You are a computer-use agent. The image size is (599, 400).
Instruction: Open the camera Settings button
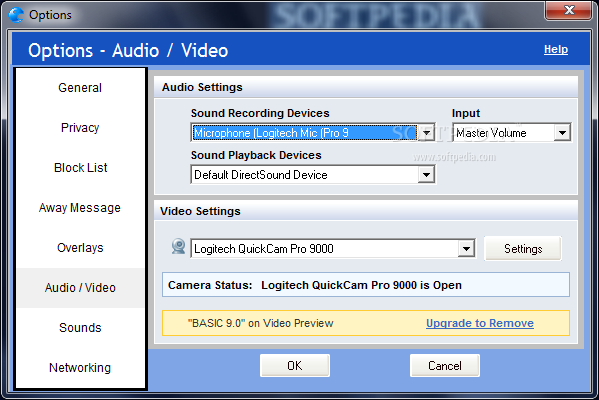[523, 249]
